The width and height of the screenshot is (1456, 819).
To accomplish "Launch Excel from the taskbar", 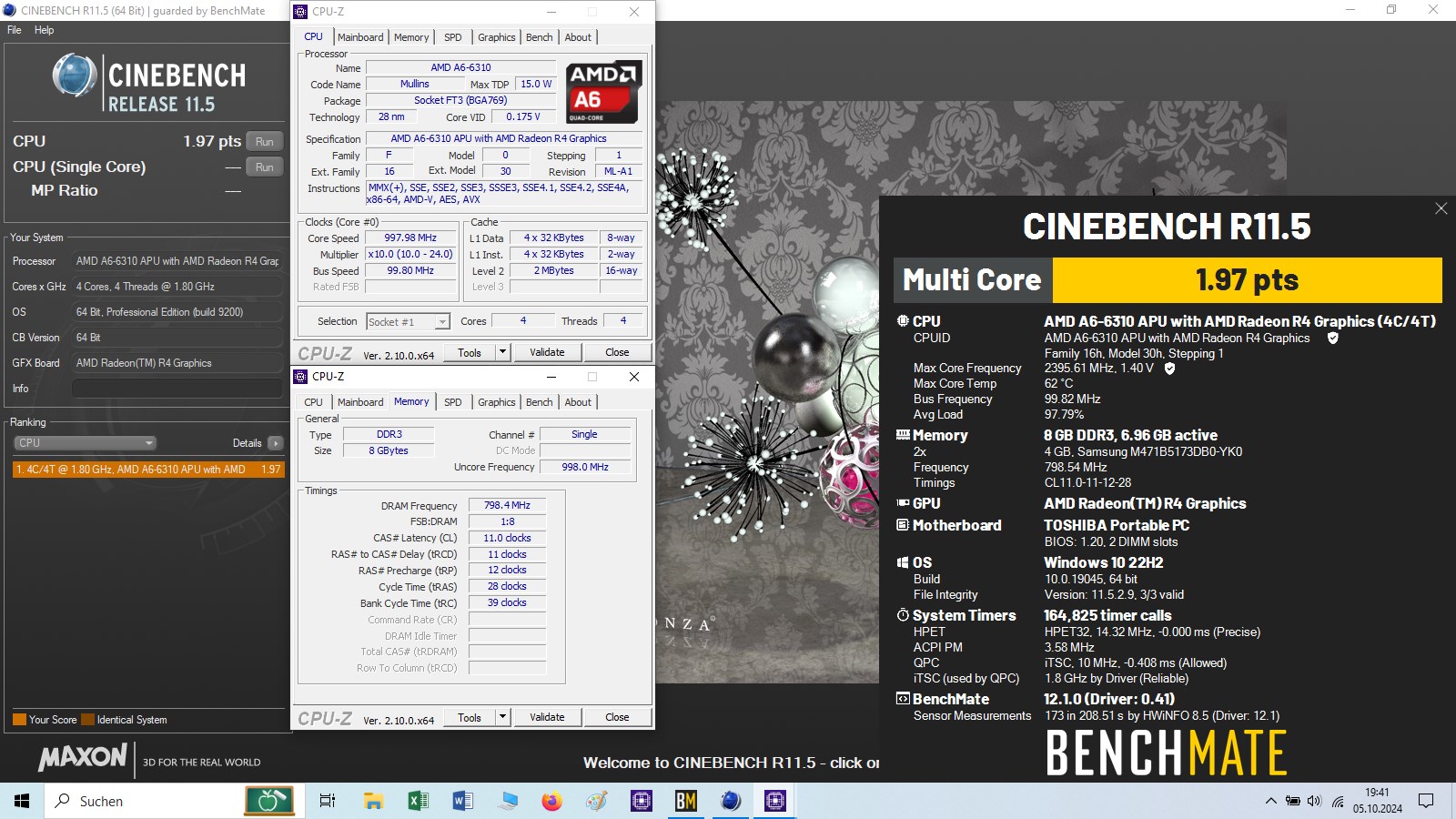I will point(418,801).
